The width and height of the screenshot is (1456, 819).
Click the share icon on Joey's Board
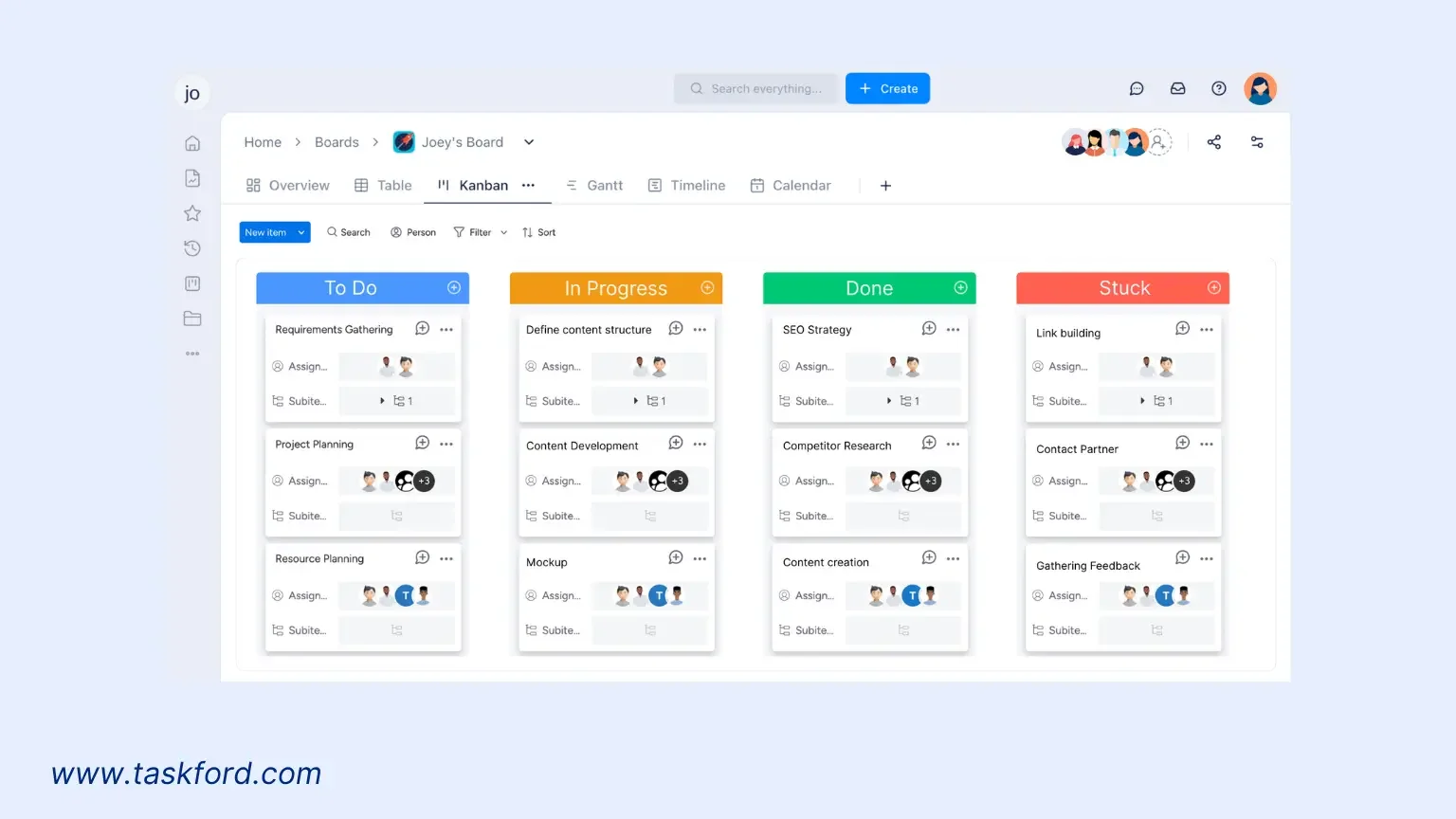click(1214, 141)
